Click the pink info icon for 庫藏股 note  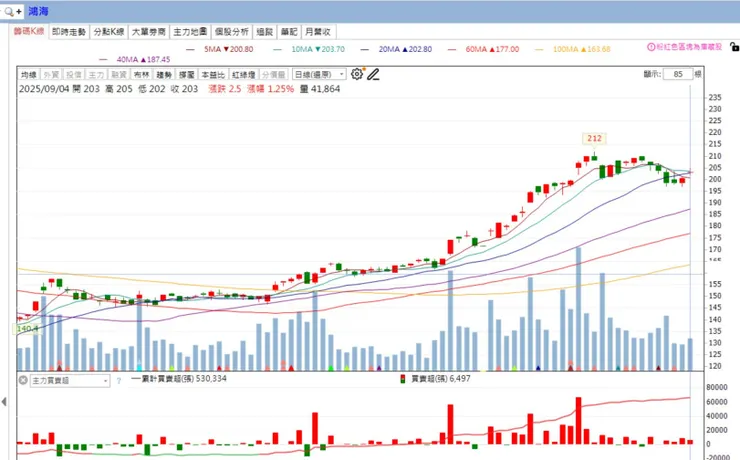click(651, 47)
